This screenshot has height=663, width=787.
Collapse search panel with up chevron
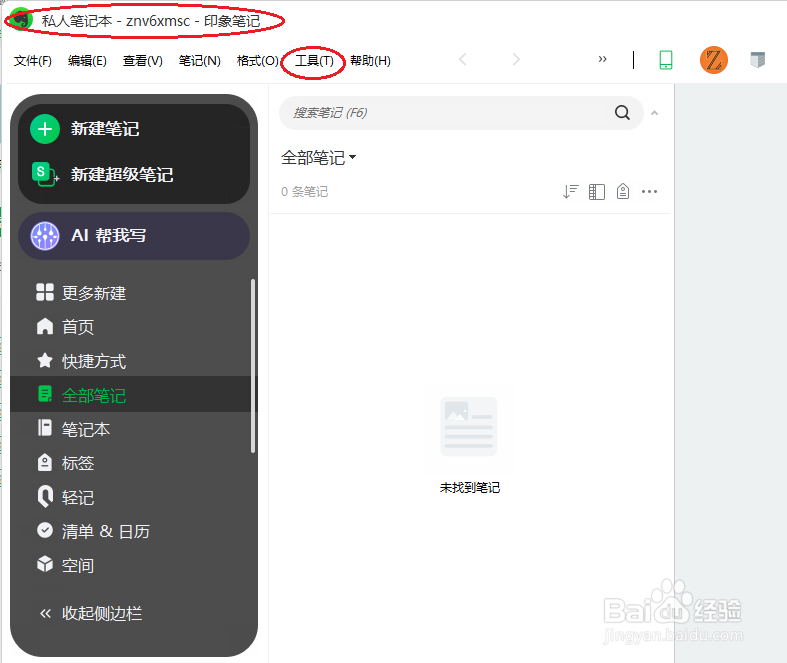tap(654, 113)
